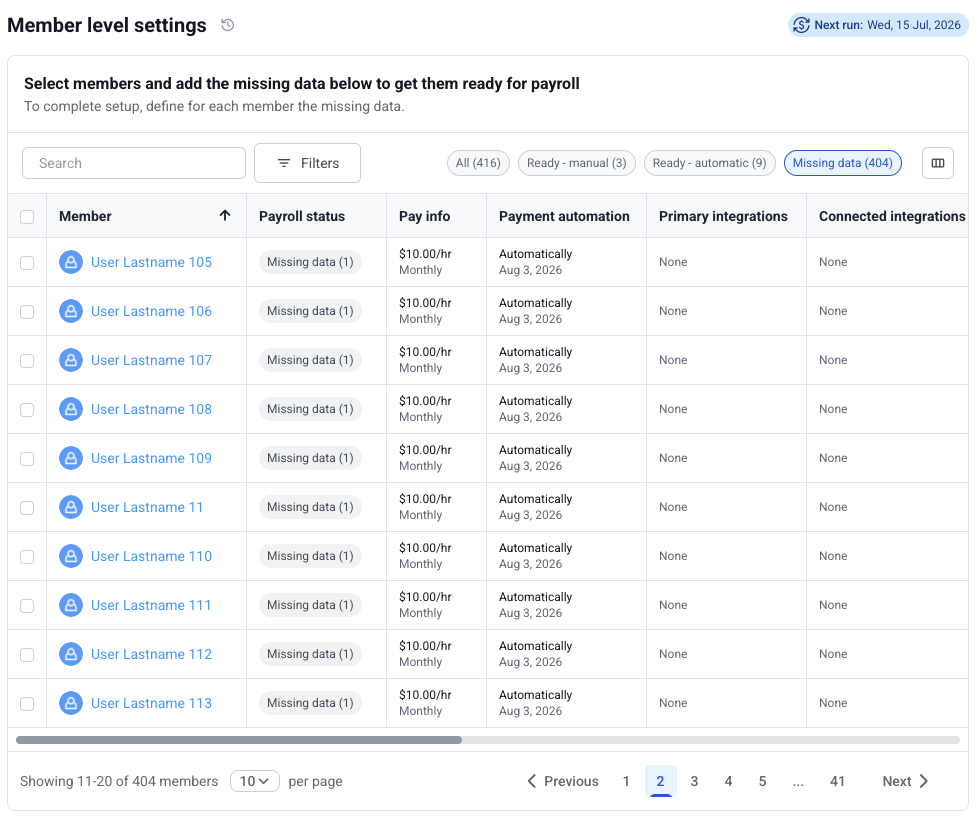Check the box for User Lastname 109
Image resolution: width=977 pixels, height=818 pixels.
(27, 459)
